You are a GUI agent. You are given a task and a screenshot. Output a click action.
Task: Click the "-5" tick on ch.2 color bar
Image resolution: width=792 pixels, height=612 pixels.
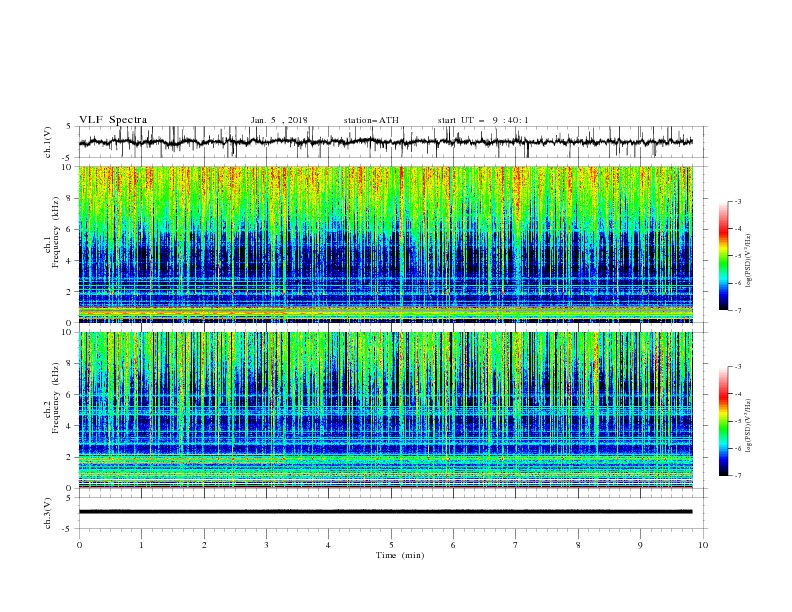738,421
